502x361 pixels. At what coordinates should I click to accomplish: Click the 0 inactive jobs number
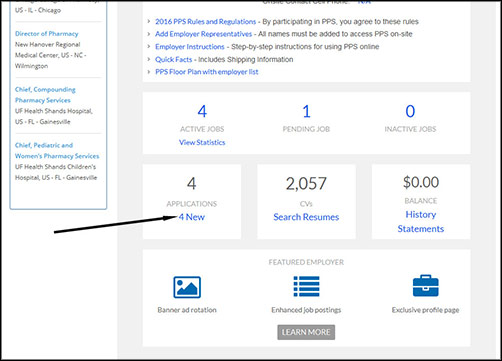pyautogui.click(x=410, y=111)
